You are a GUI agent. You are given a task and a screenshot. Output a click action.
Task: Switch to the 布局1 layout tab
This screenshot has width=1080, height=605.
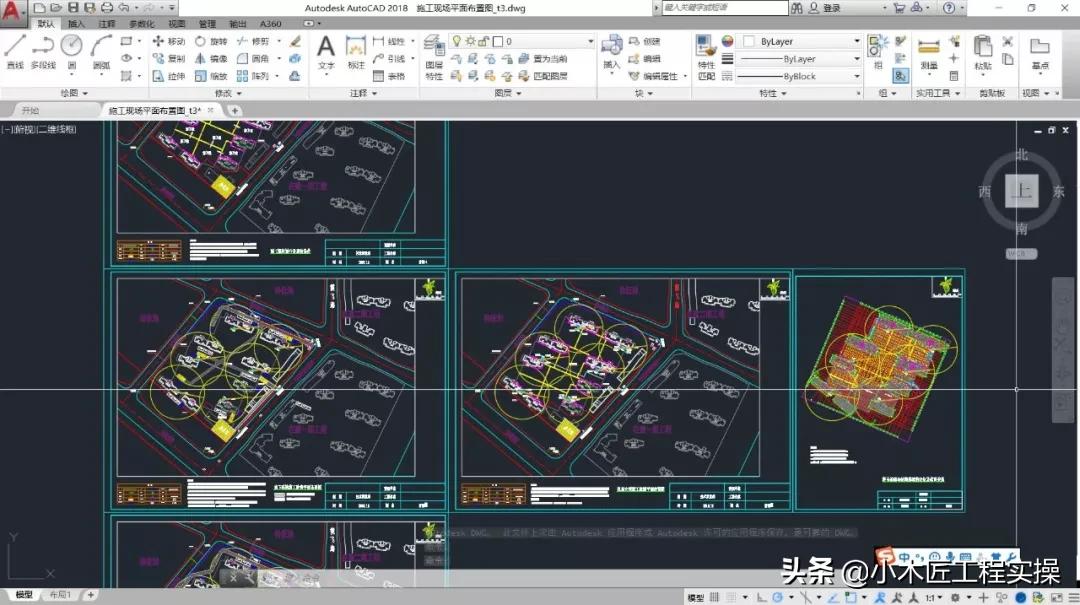pyautogui.click(x=60, y=596)
